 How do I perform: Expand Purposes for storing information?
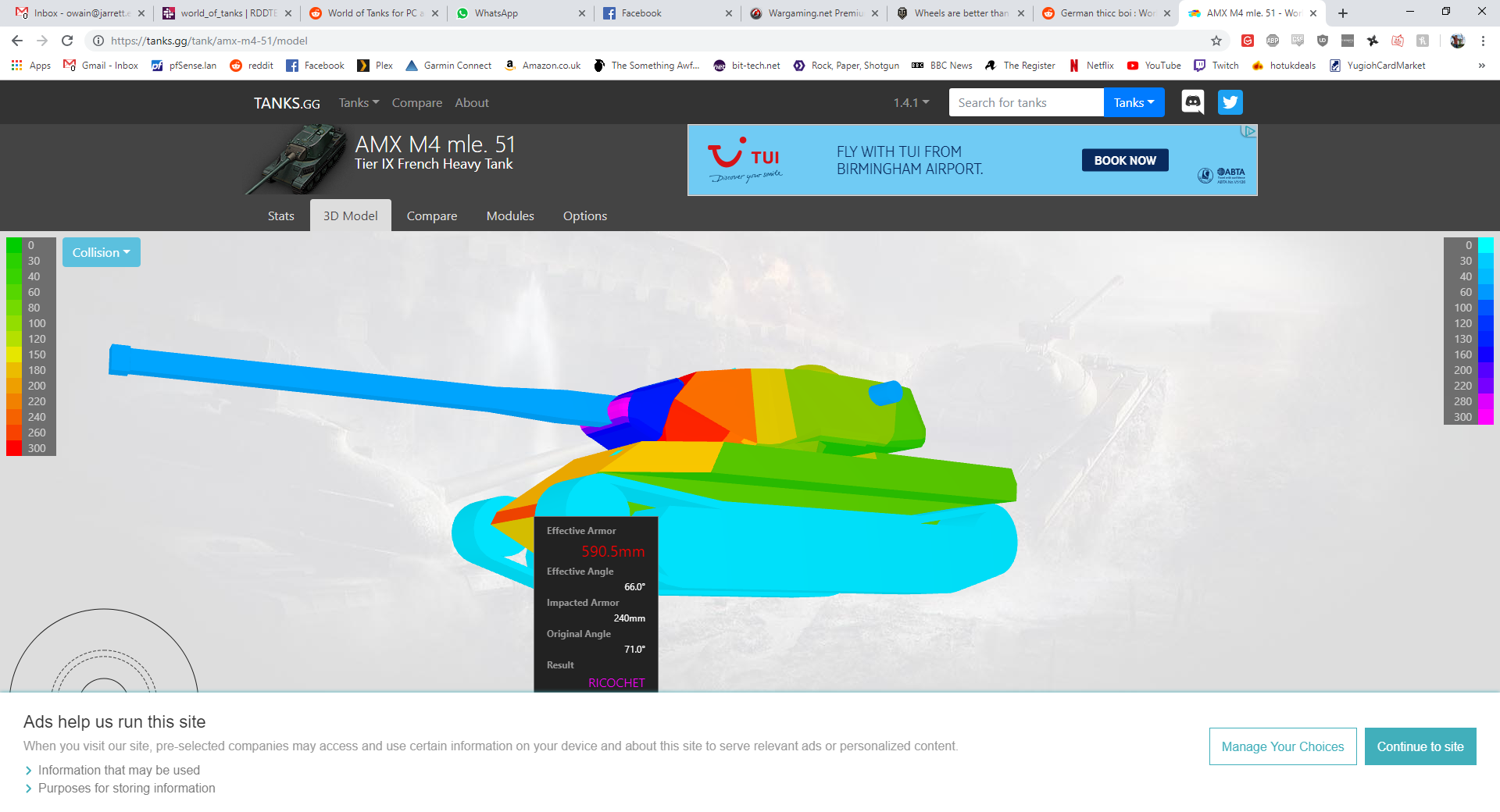click(x=120, y=789)
